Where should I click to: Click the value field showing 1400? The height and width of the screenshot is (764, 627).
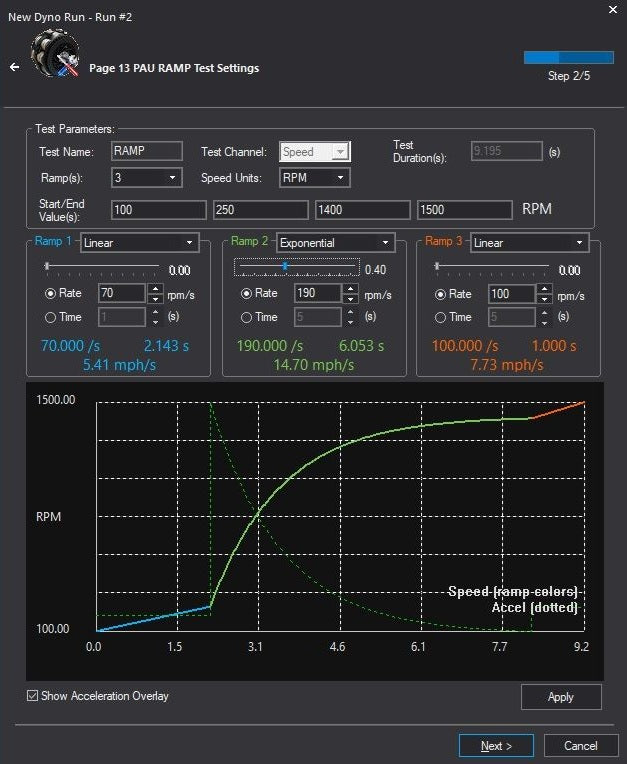pyautogui.click(x=362, y=210)
